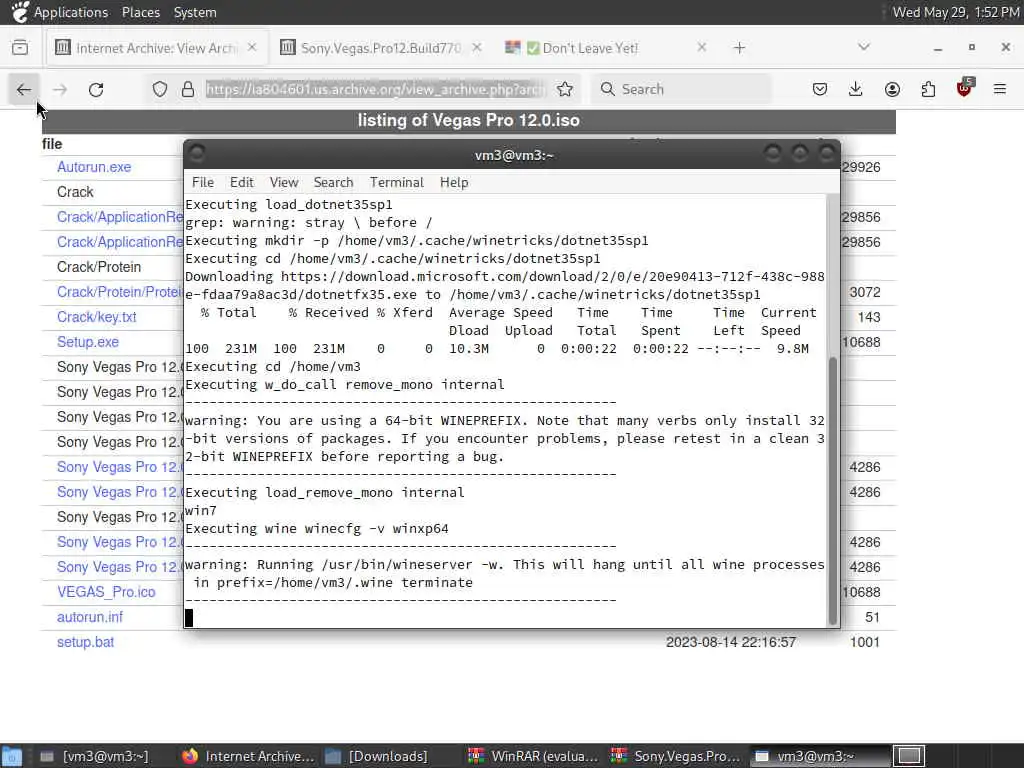Open the System menu
This screenshot has height=768, width=1024.
(195, 12)
